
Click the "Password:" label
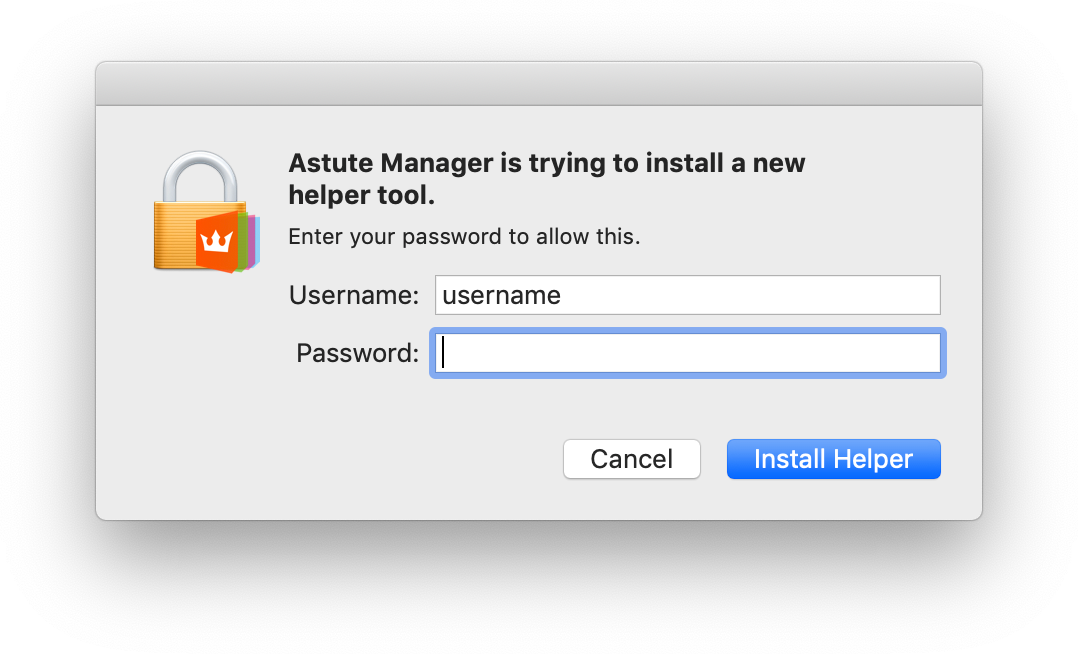pos(357,353)
